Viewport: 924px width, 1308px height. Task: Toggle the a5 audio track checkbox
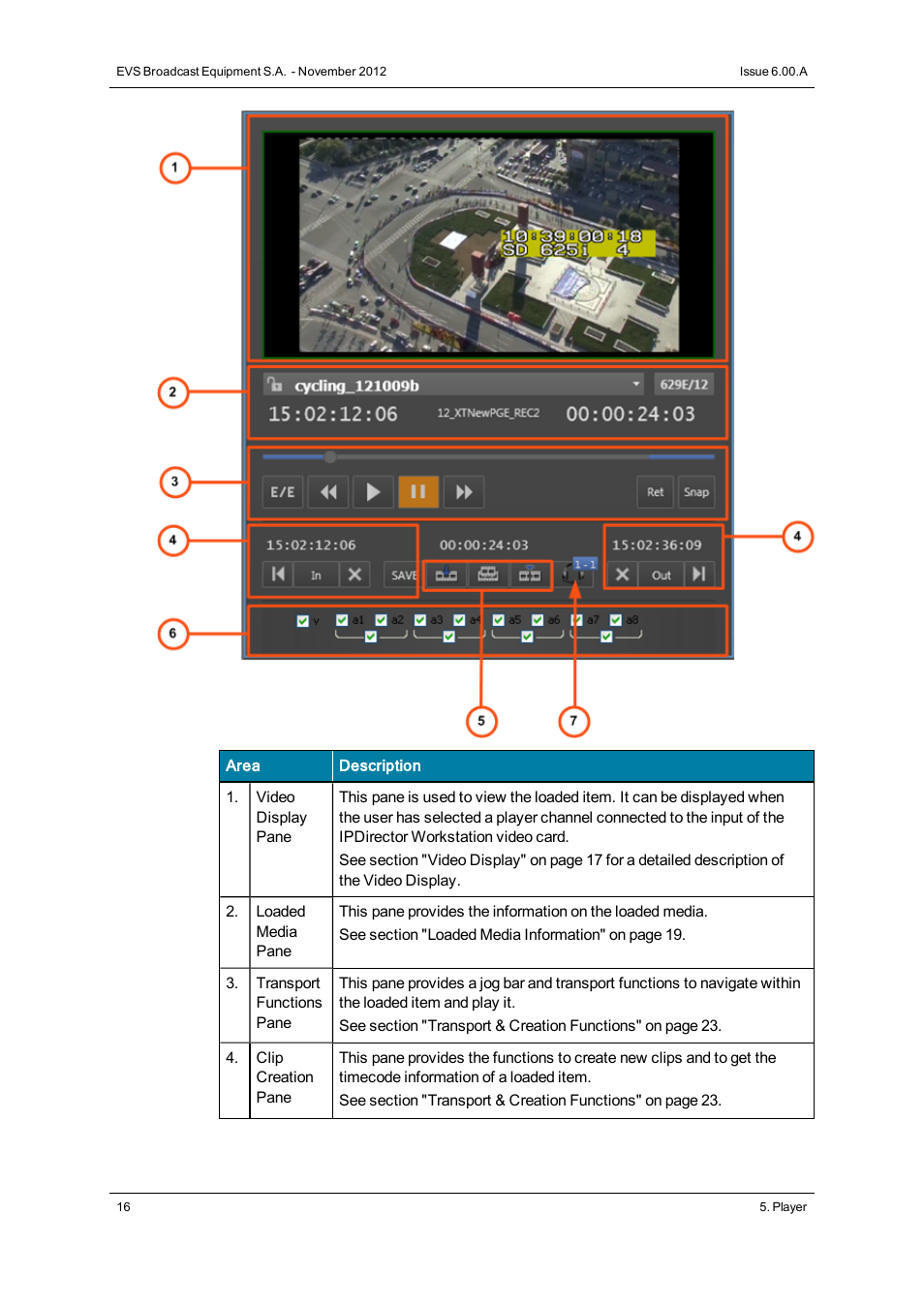coord(499,620)
